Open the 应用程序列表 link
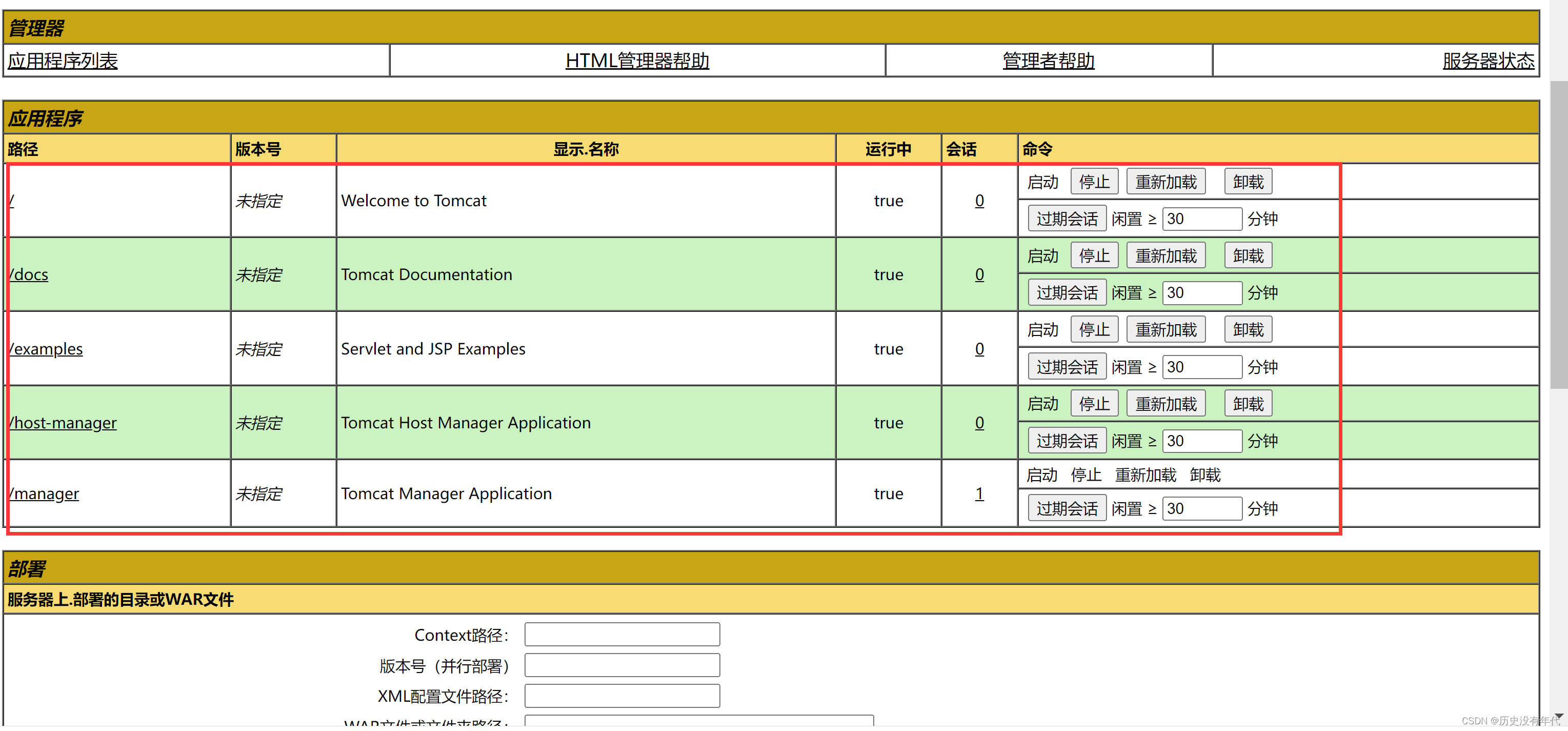Viewport: 1568px width, 731px height. 62,61
